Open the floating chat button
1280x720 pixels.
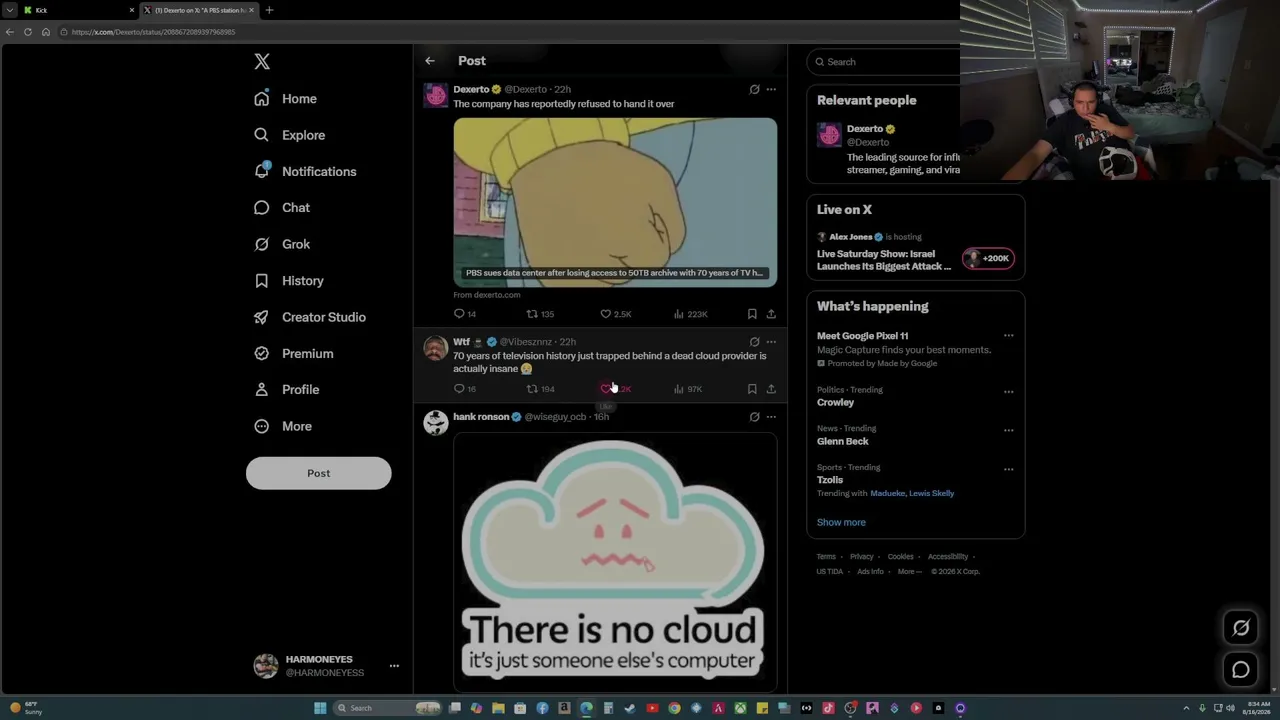[1241, 670]
